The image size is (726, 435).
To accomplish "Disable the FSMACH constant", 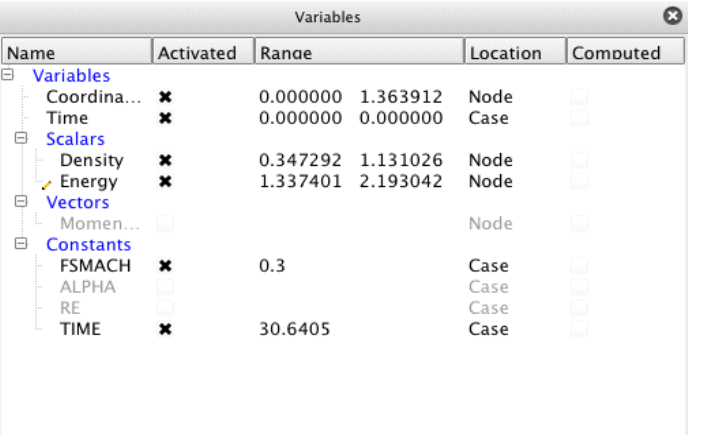I will click(x=166, y=267).
